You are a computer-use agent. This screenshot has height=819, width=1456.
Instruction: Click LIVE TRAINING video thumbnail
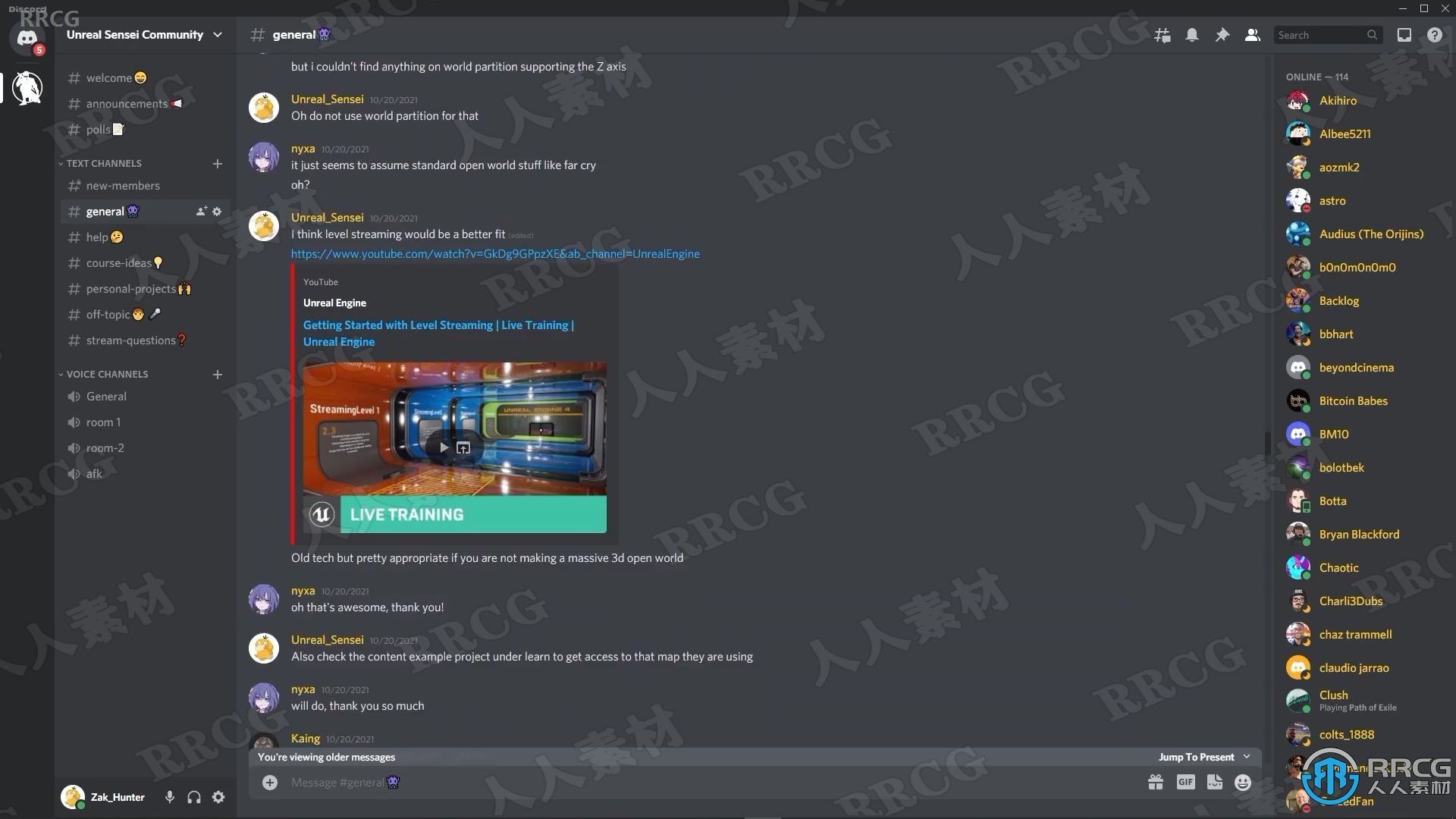click(455, 447)
